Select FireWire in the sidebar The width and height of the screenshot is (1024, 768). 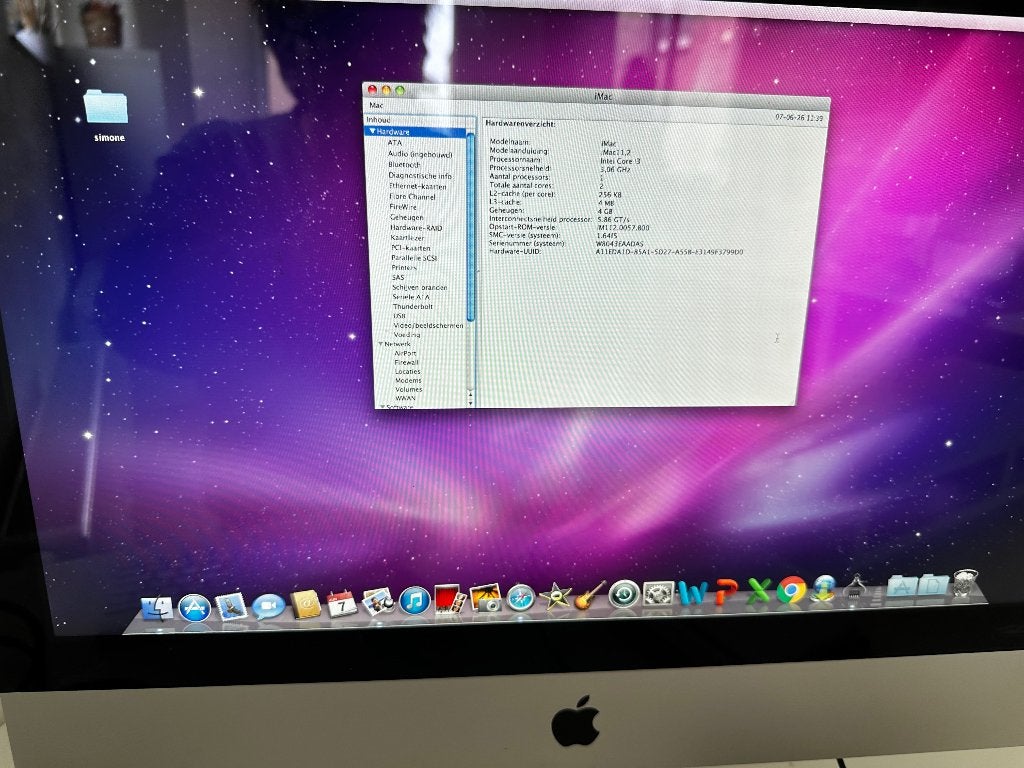pyautogui.click(x=403, y=207)
